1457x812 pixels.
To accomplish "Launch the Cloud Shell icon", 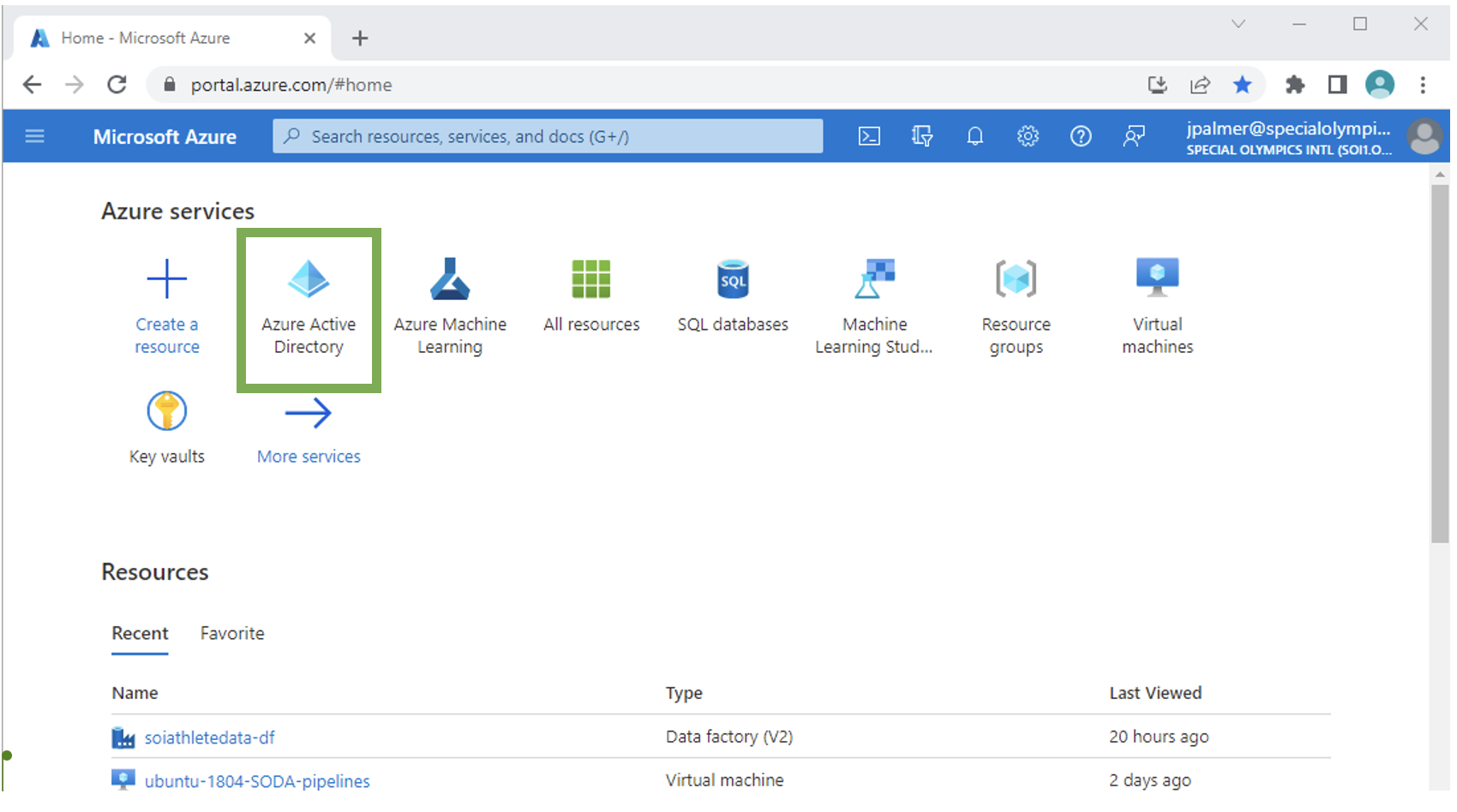I will click(x=869, y=136).
